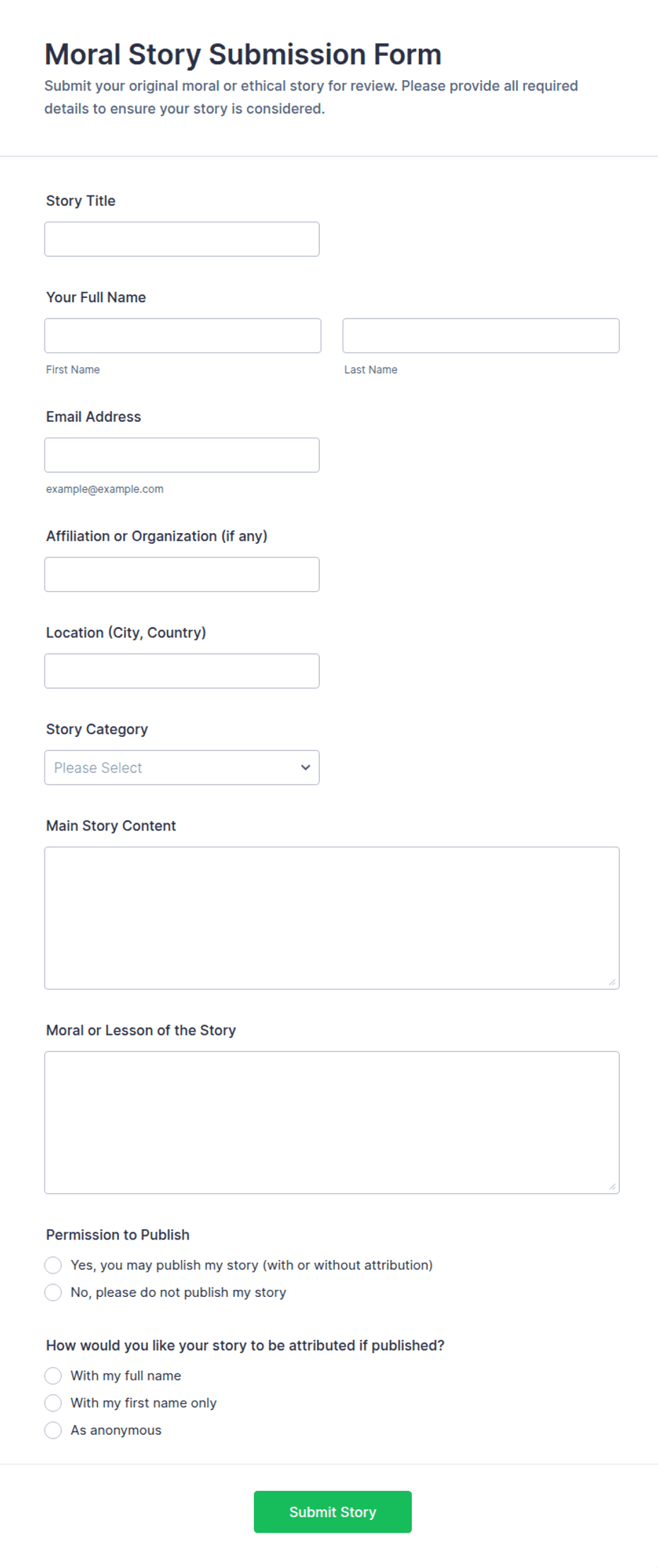Click the Affiliation or Organization field

[x=182, y=574]
